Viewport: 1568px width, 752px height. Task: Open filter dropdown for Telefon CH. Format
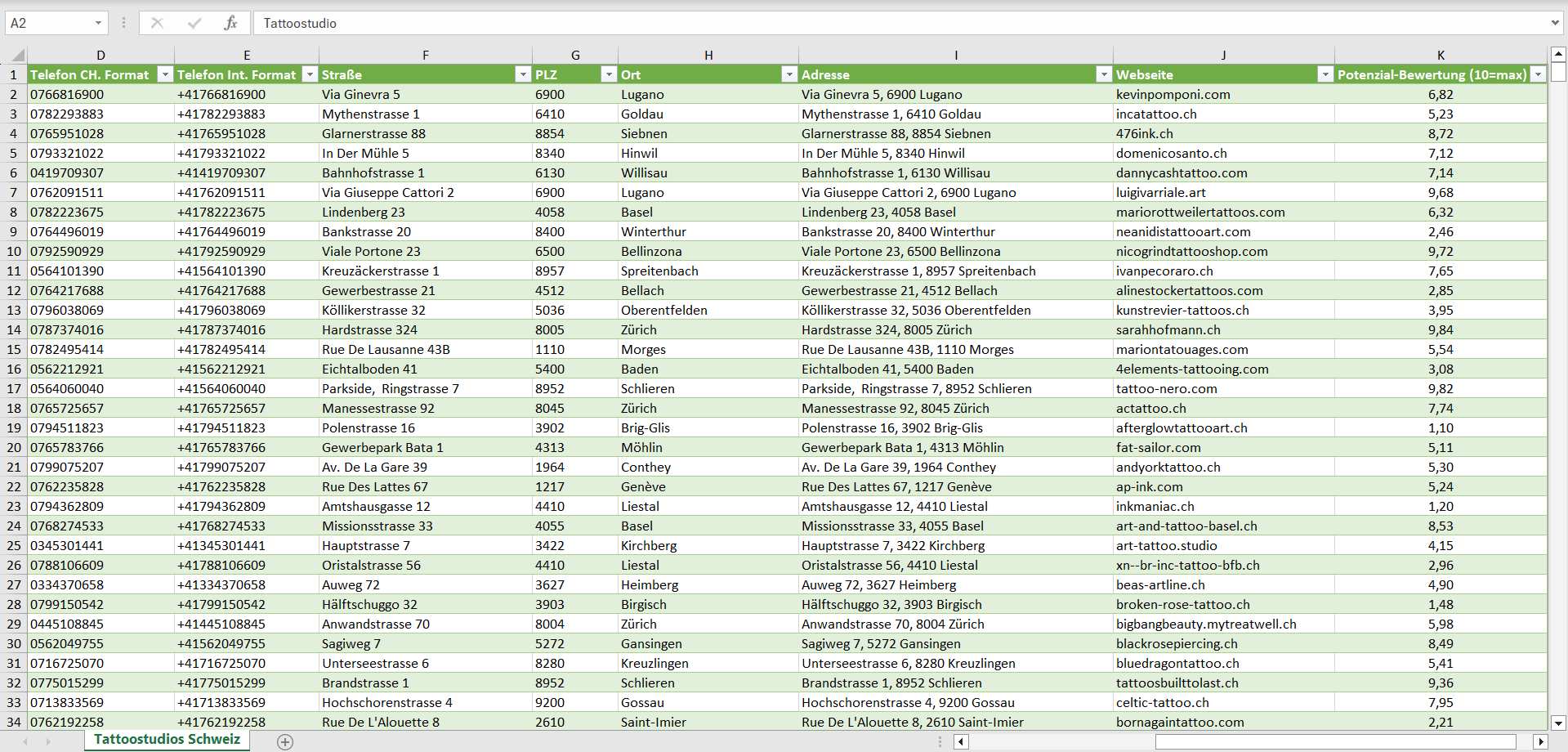pos(165,74)
